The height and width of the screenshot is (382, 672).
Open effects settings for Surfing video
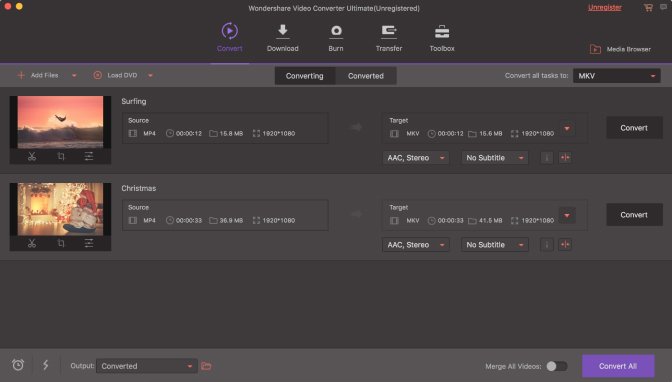(x=89, y=156)
